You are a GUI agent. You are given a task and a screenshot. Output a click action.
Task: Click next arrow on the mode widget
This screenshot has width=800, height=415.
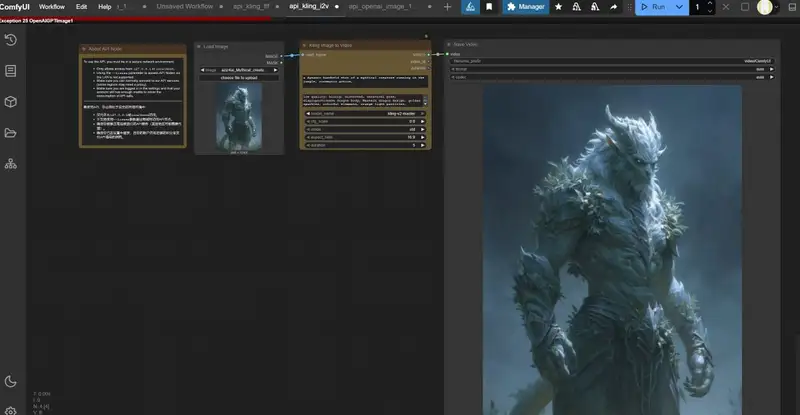[x=422, y=129]
